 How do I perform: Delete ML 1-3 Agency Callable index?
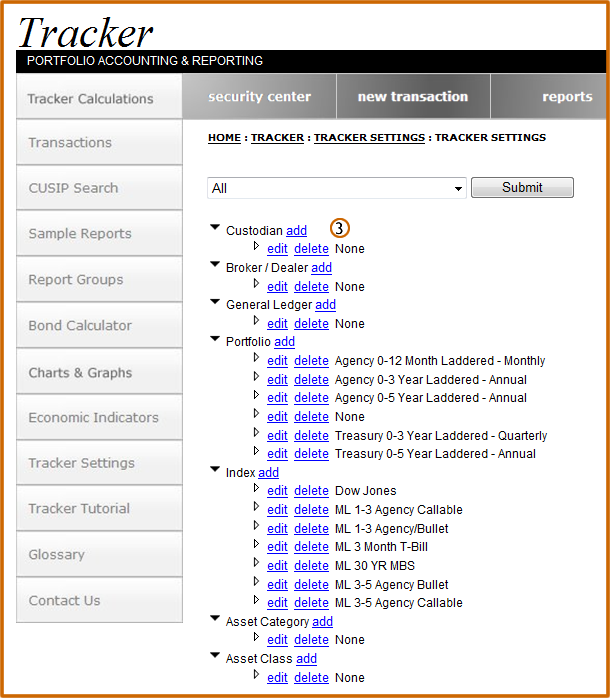point(311,509)
